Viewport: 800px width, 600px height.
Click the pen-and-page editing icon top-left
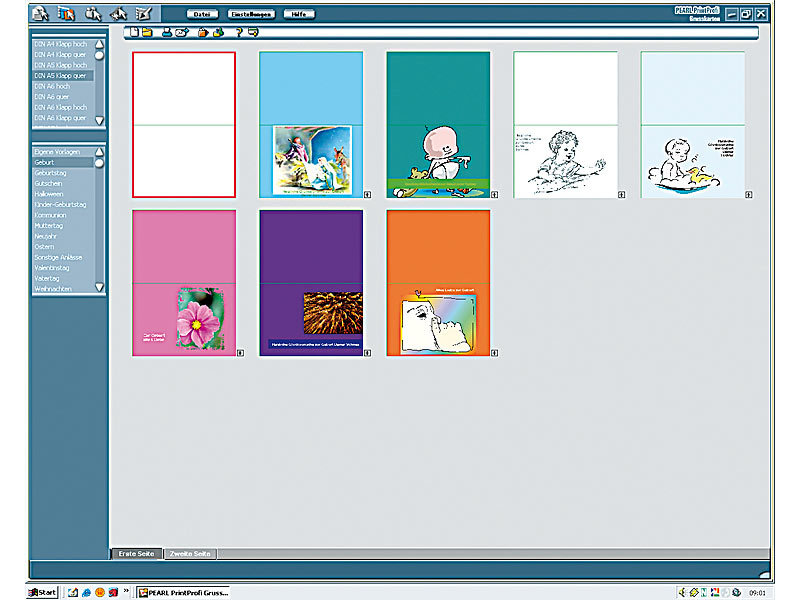tap(142, 11)
